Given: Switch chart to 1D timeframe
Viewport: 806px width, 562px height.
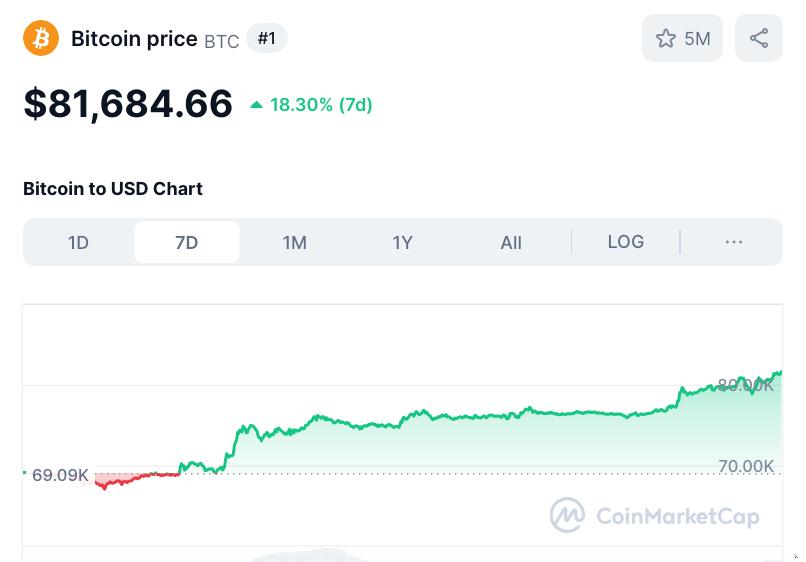Looking at the screenshot, I should pyautogui.click(x=78, y=242).
